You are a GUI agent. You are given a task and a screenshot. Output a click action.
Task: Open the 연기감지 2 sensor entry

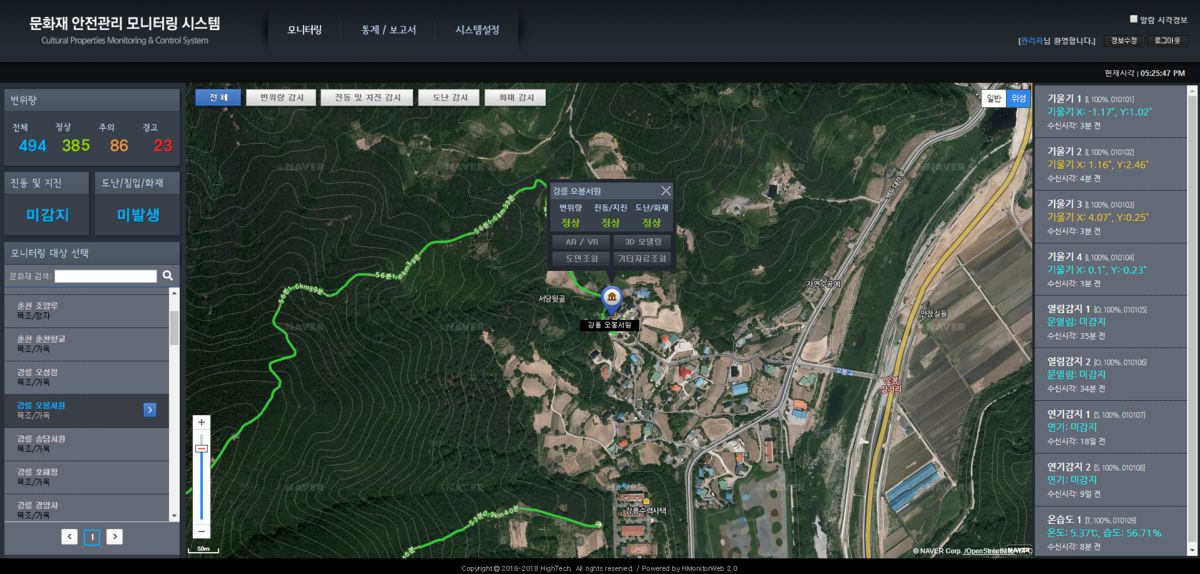(1110, 480)
